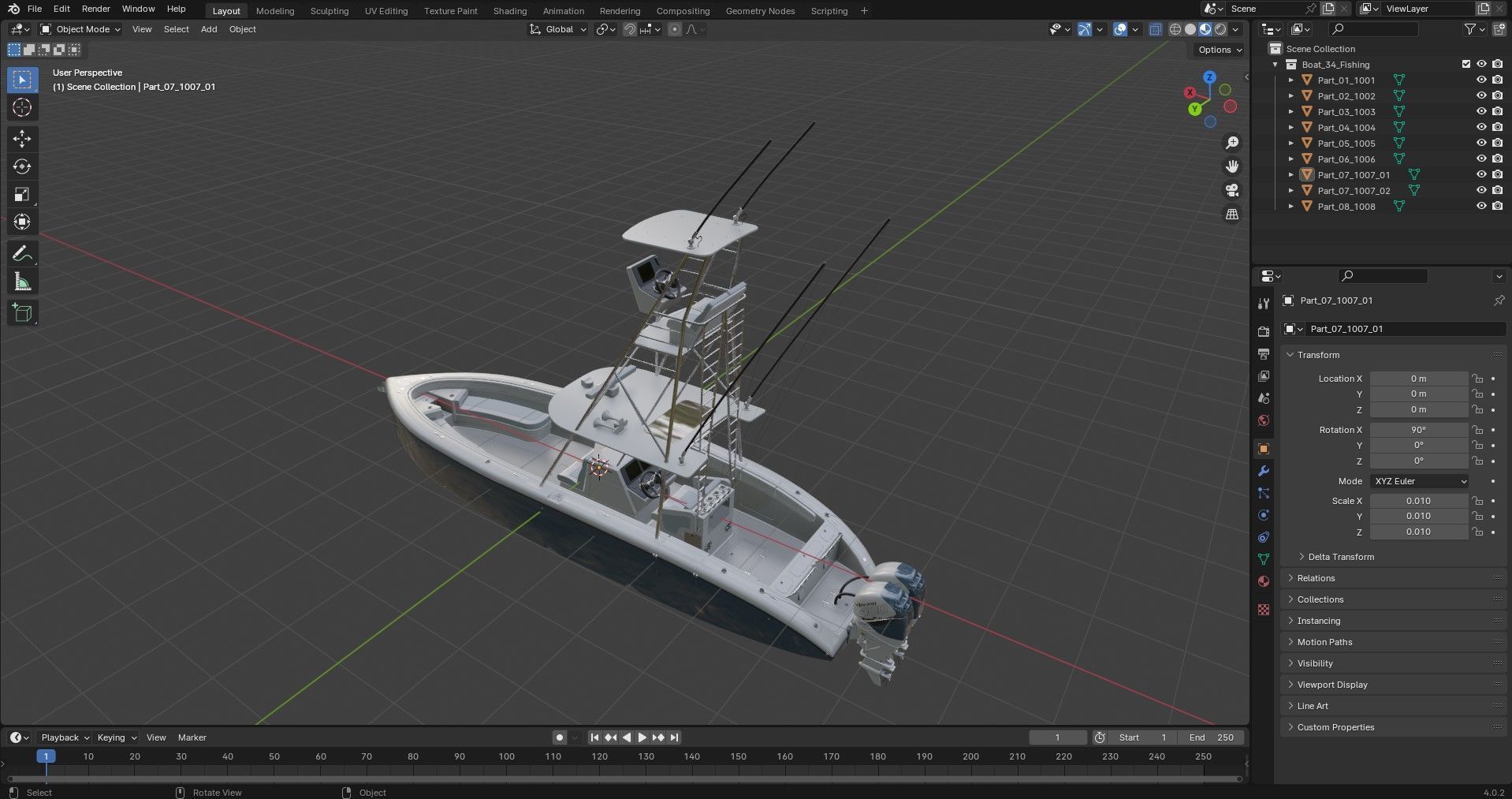Open the Texture properties tab
The image size is (1512, 799).
coord(1264,610)
